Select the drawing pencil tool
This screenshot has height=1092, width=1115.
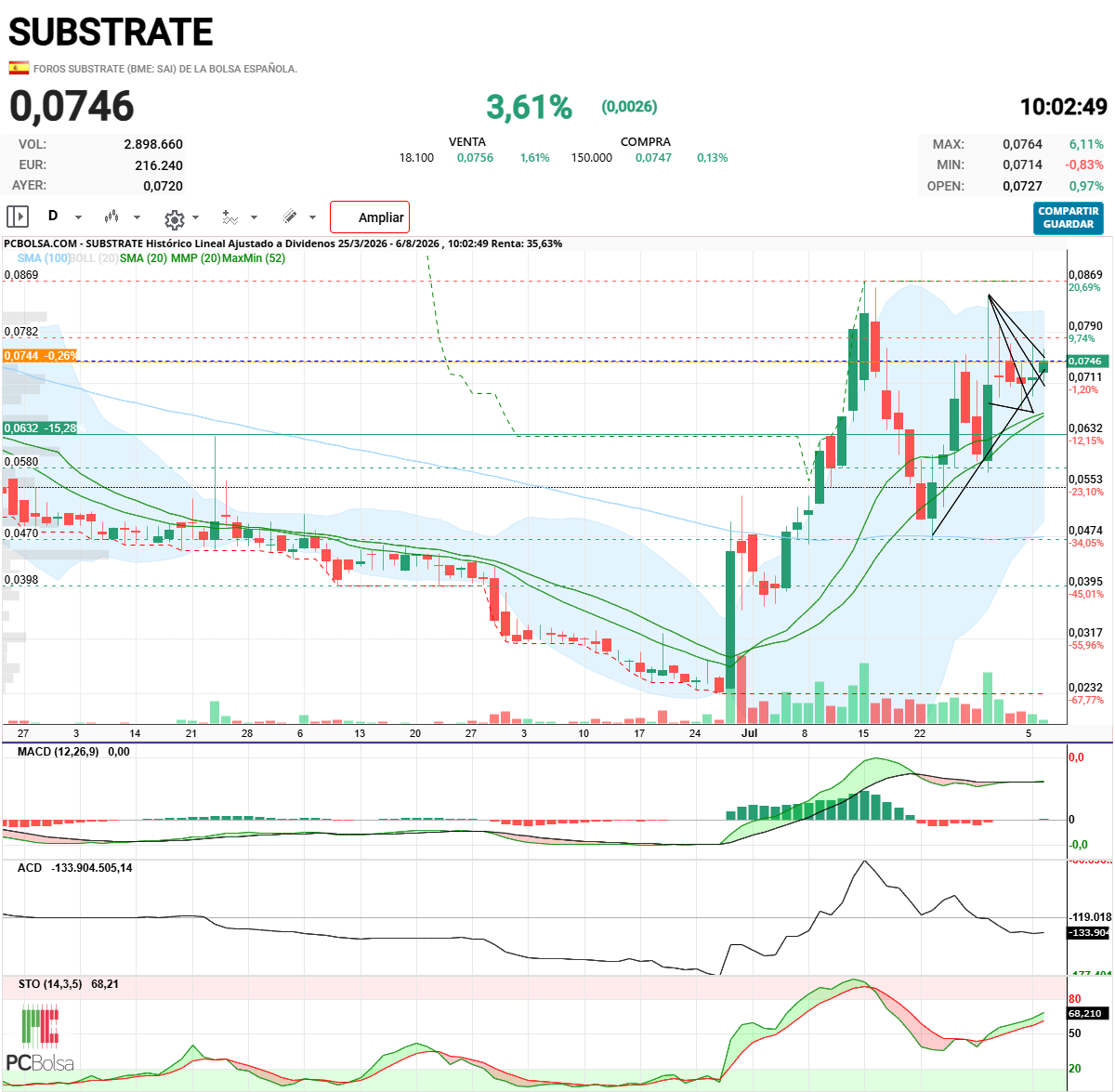point(290,217)
